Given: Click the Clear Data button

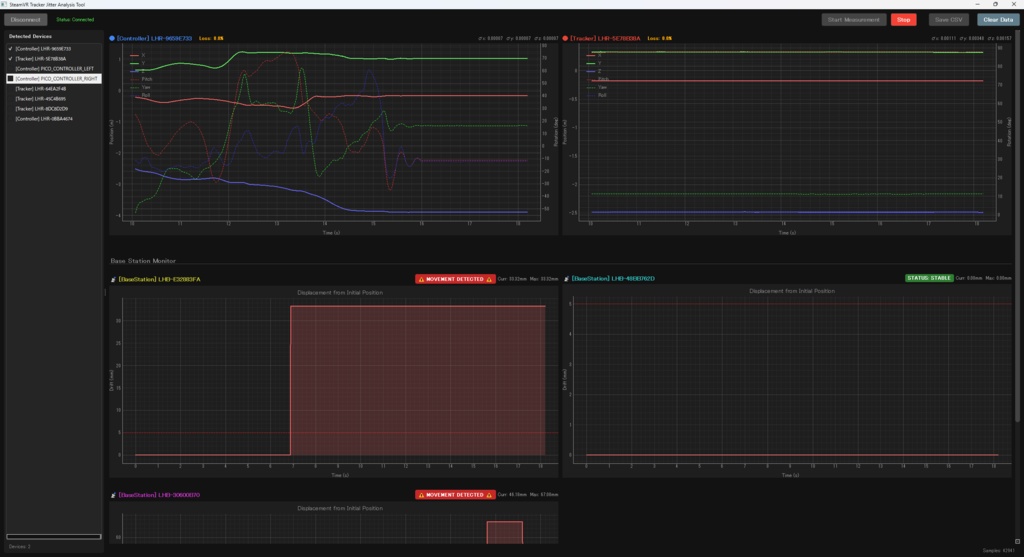Looking at the screenshot, I should point(998,20).
